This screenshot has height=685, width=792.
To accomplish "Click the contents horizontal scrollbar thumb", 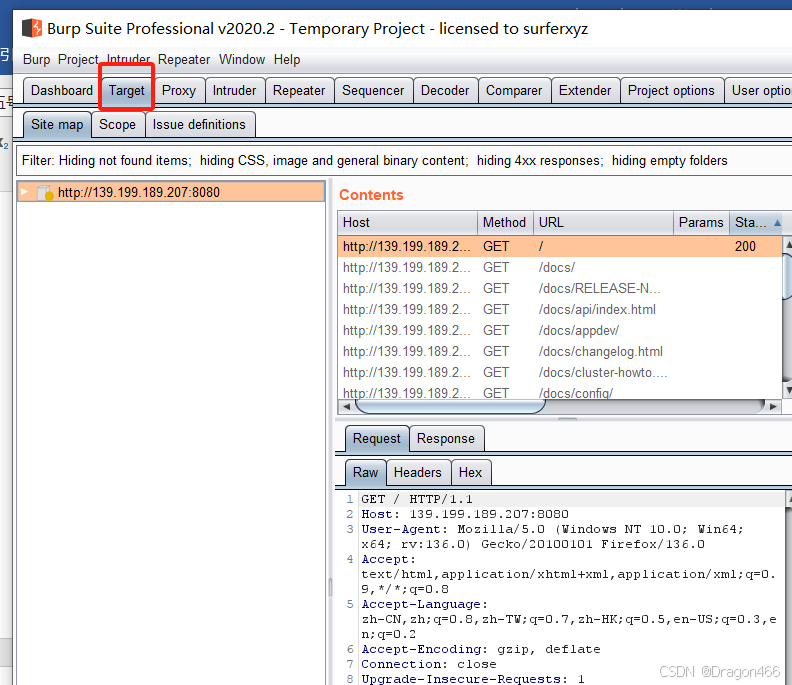I will click(451, 406).
